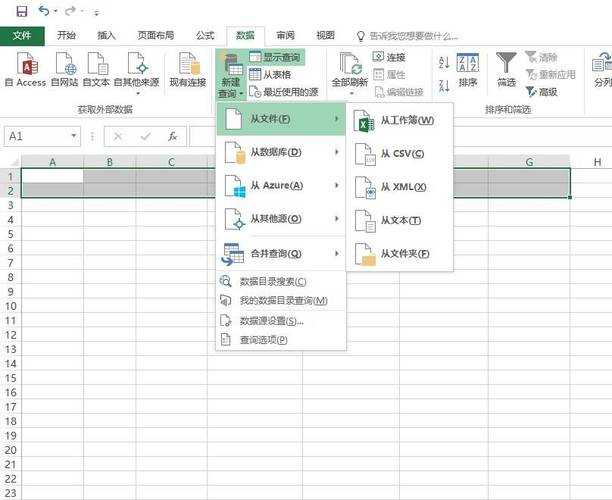The width and height of the screenshot is (612, 500).
Task: Choose 数据目录搜索(C) from the menu
Action: point(281,281)
